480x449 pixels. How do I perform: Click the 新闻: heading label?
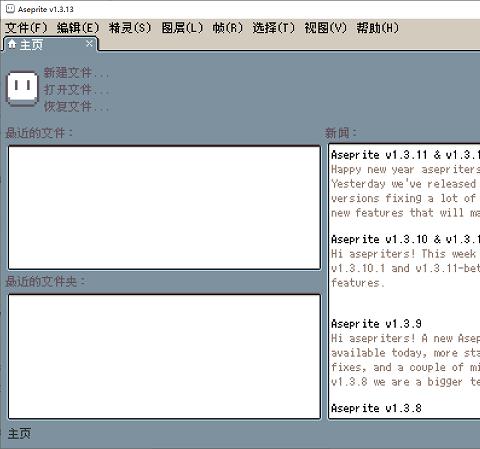341,133
